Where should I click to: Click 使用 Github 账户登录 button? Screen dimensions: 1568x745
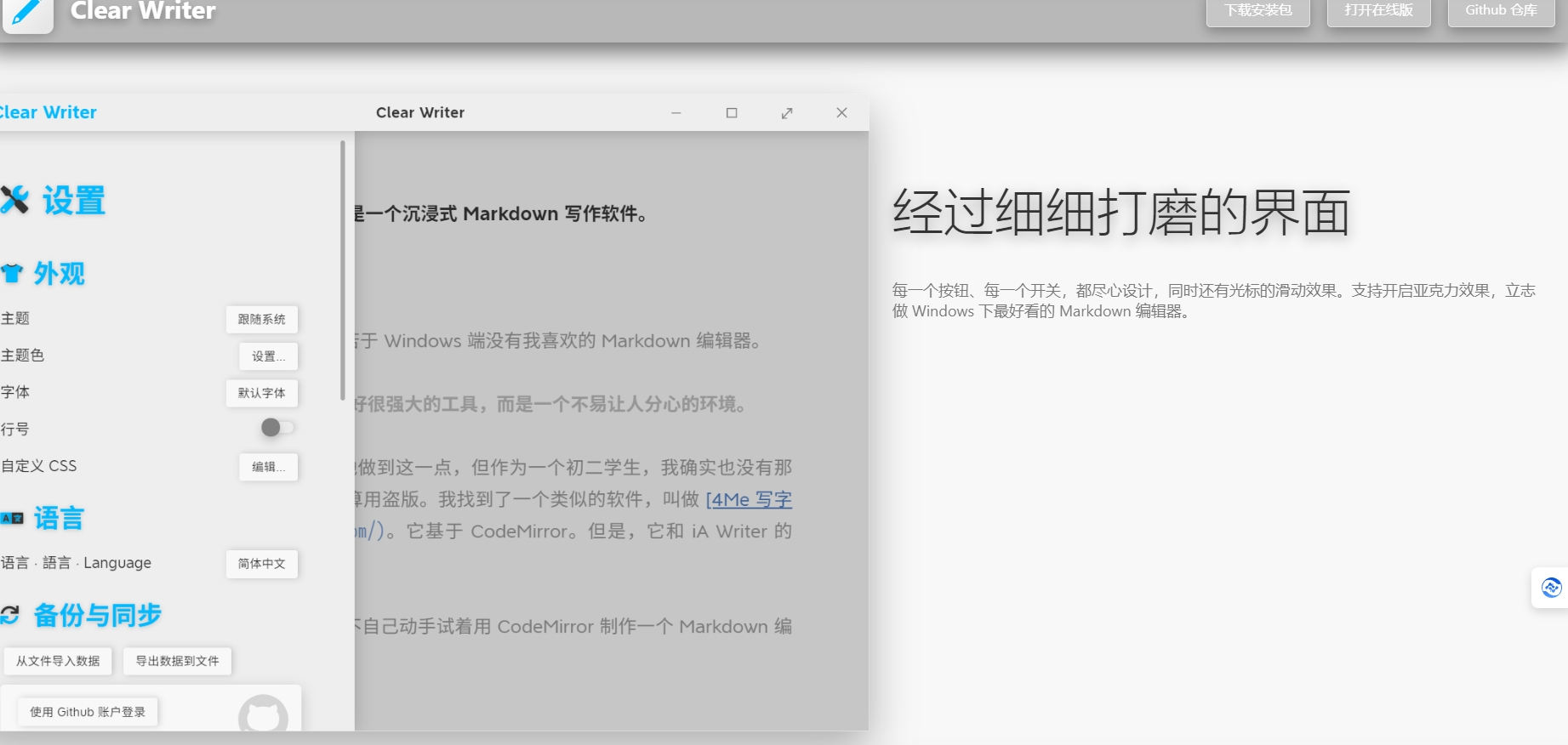click(x=88, y=712)
